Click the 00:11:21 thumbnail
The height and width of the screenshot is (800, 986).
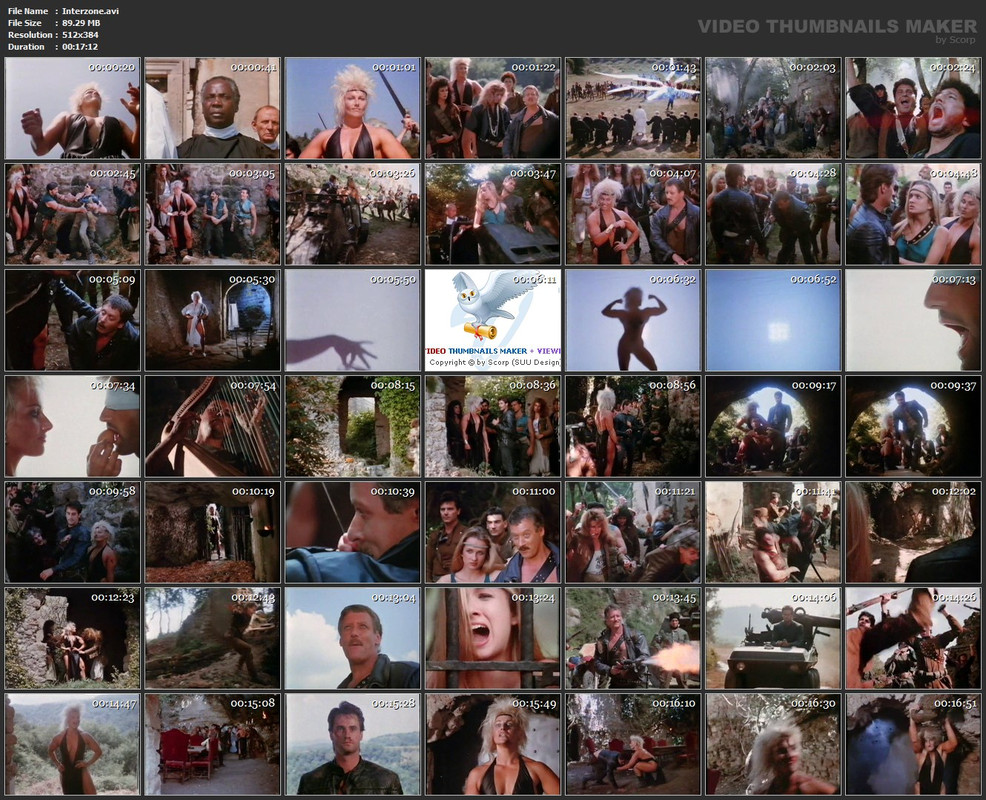click(x=633, y=533)
